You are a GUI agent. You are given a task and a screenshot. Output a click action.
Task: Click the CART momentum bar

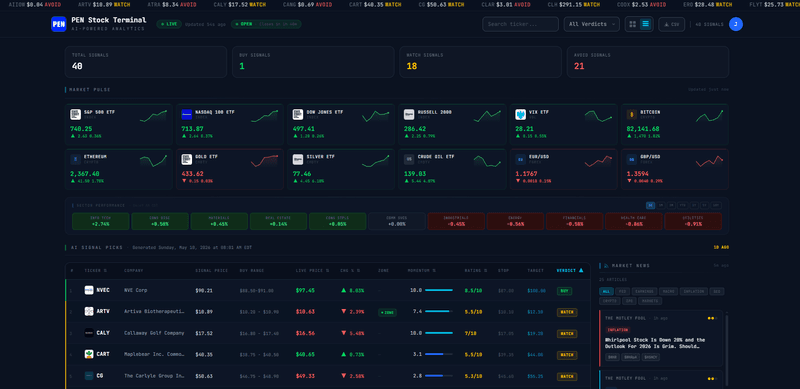pos(439,354)
